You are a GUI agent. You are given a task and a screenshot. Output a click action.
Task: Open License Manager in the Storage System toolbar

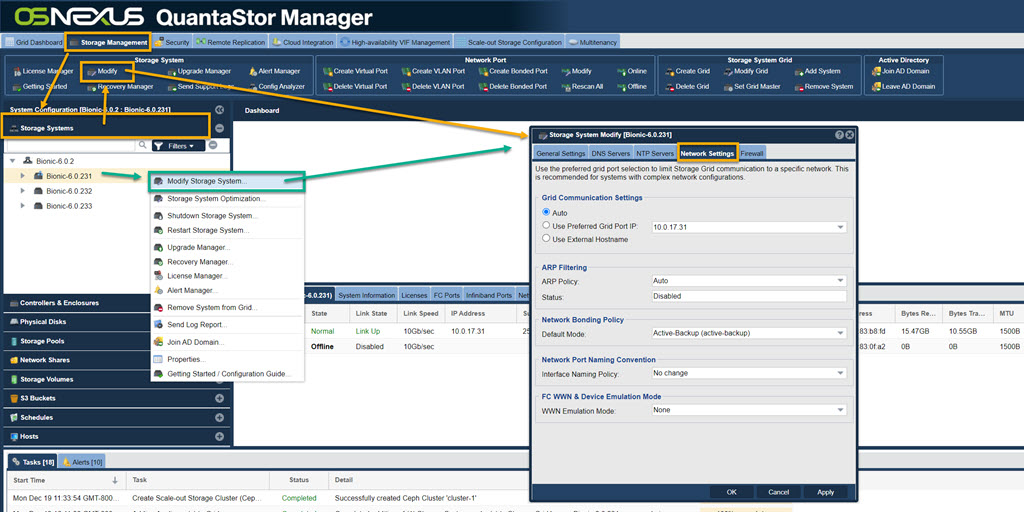[42, 71]
